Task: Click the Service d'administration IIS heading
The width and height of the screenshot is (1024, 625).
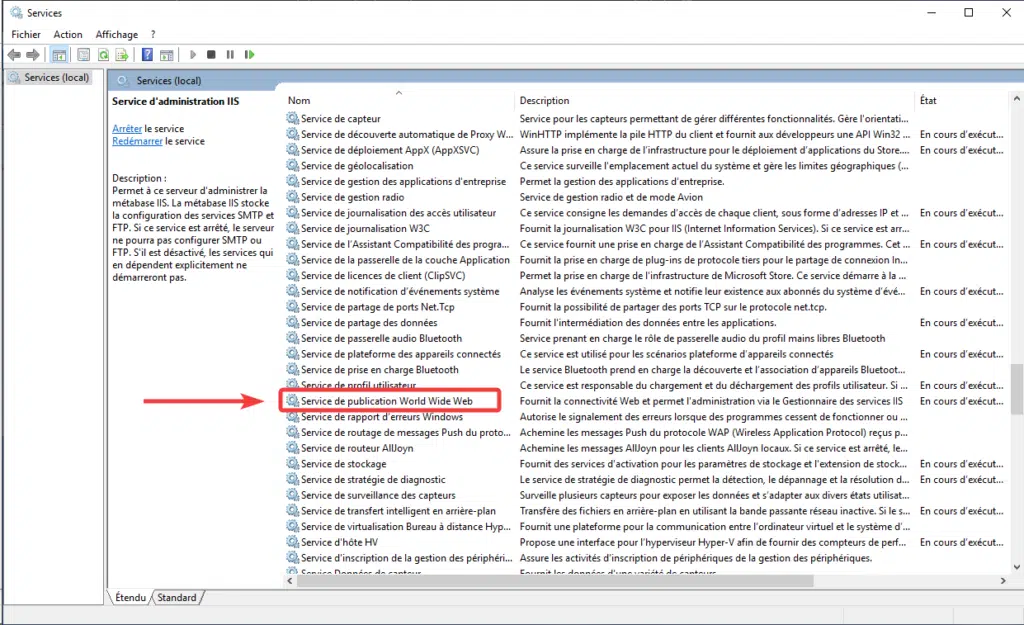Action: coord(175,101)
